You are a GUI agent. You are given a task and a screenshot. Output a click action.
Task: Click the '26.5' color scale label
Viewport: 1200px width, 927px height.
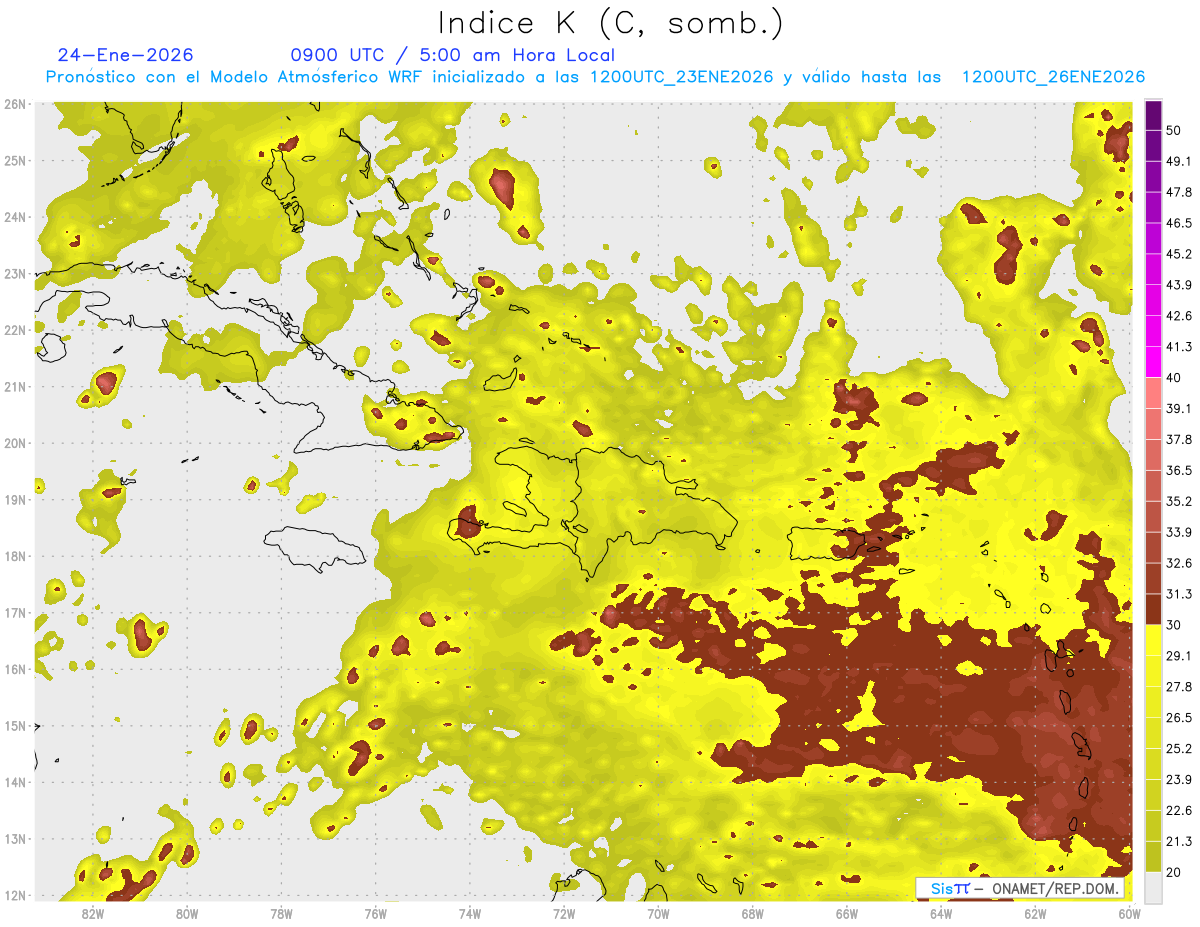point(1179,718)
